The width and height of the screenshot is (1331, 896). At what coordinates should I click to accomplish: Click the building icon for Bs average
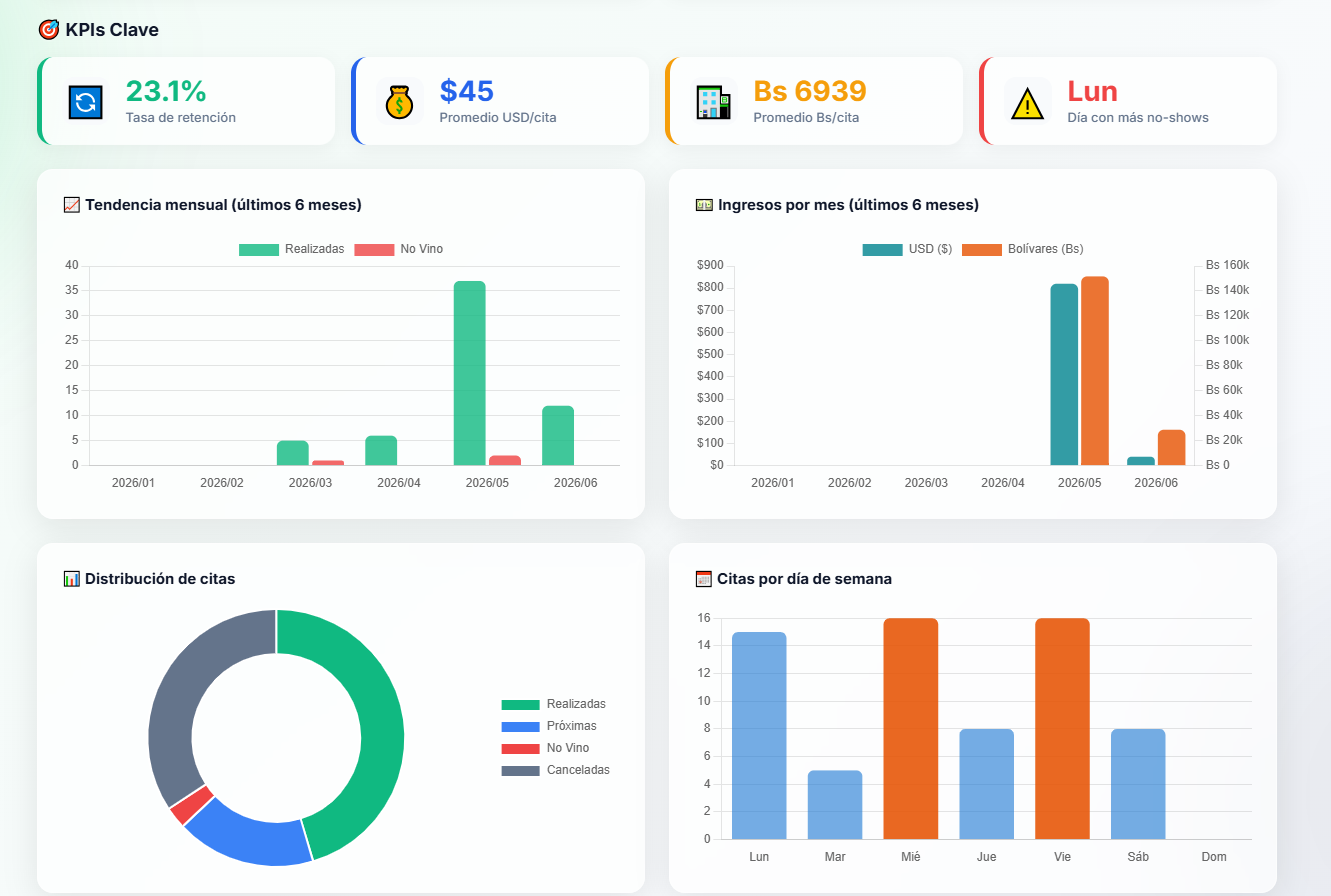click(x=714, y=102)
